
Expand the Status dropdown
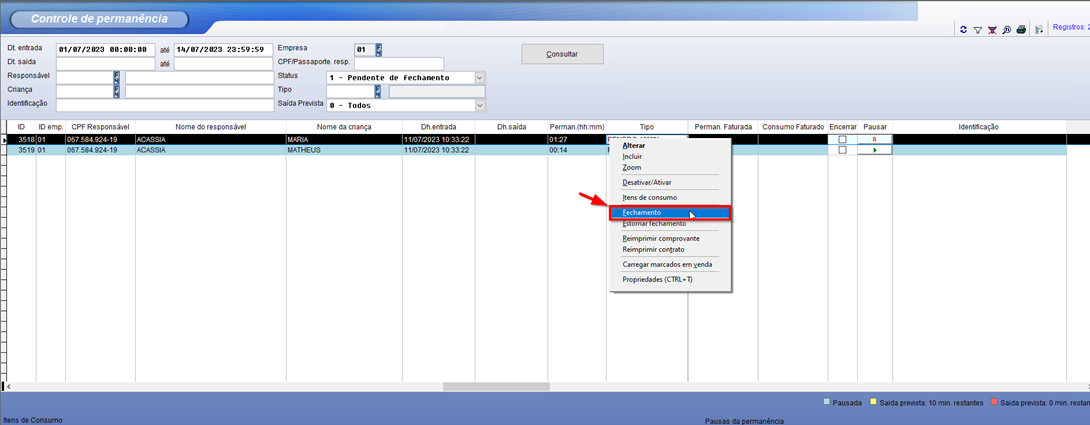pyautogui.click(x=479, y=78)
